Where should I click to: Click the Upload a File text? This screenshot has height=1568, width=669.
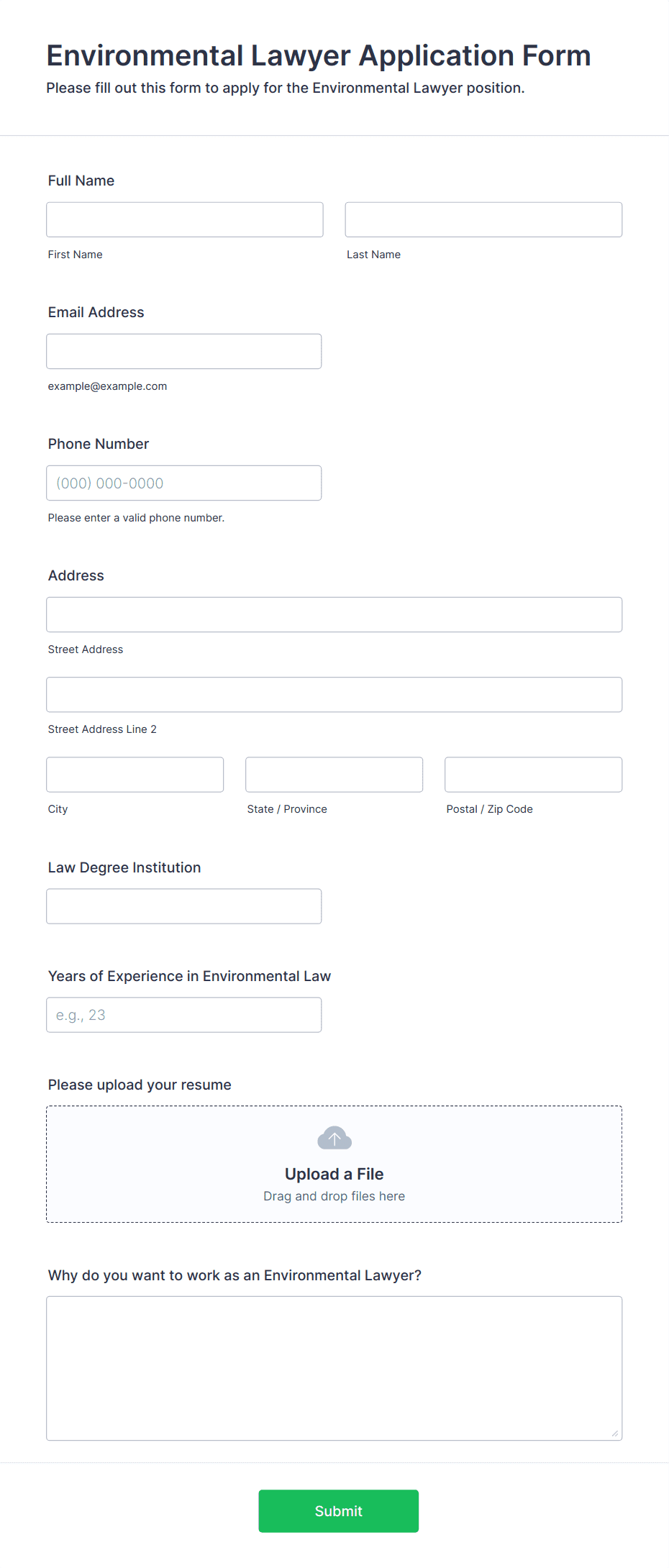point(334,1174)
